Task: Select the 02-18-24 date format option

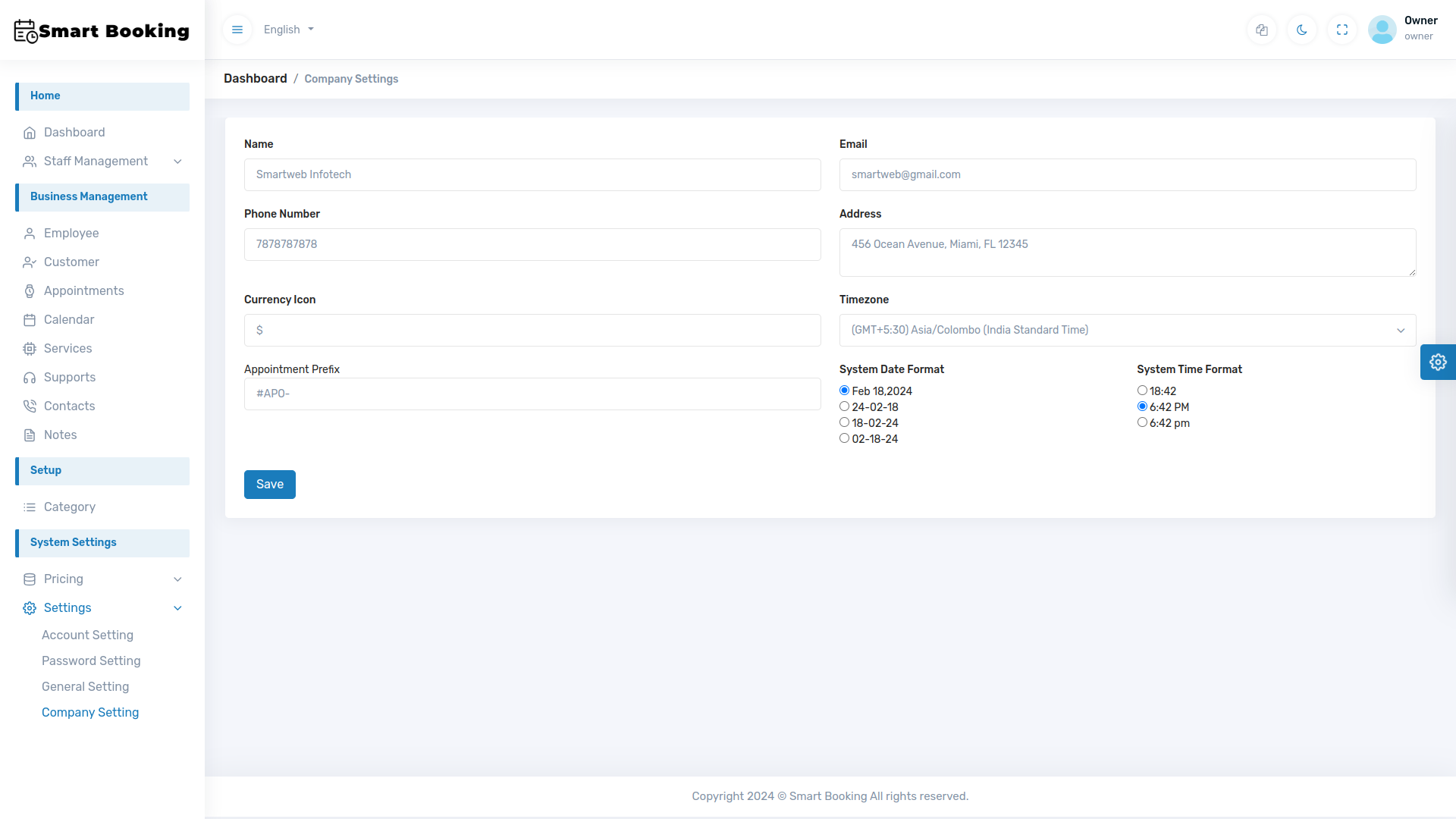Action: point(845,438)
